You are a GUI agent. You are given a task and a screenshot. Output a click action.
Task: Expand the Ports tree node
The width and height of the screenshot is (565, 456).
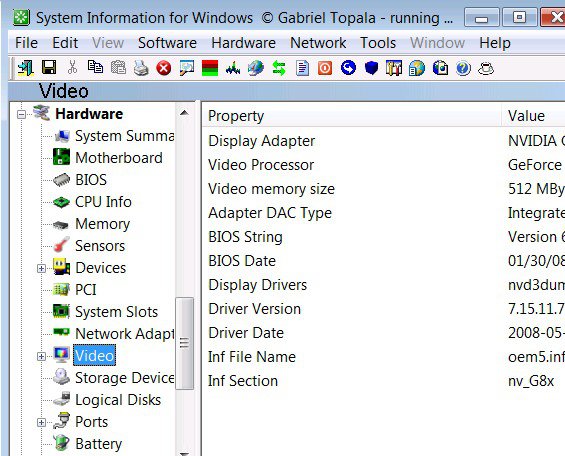click(x=41, y=422)
